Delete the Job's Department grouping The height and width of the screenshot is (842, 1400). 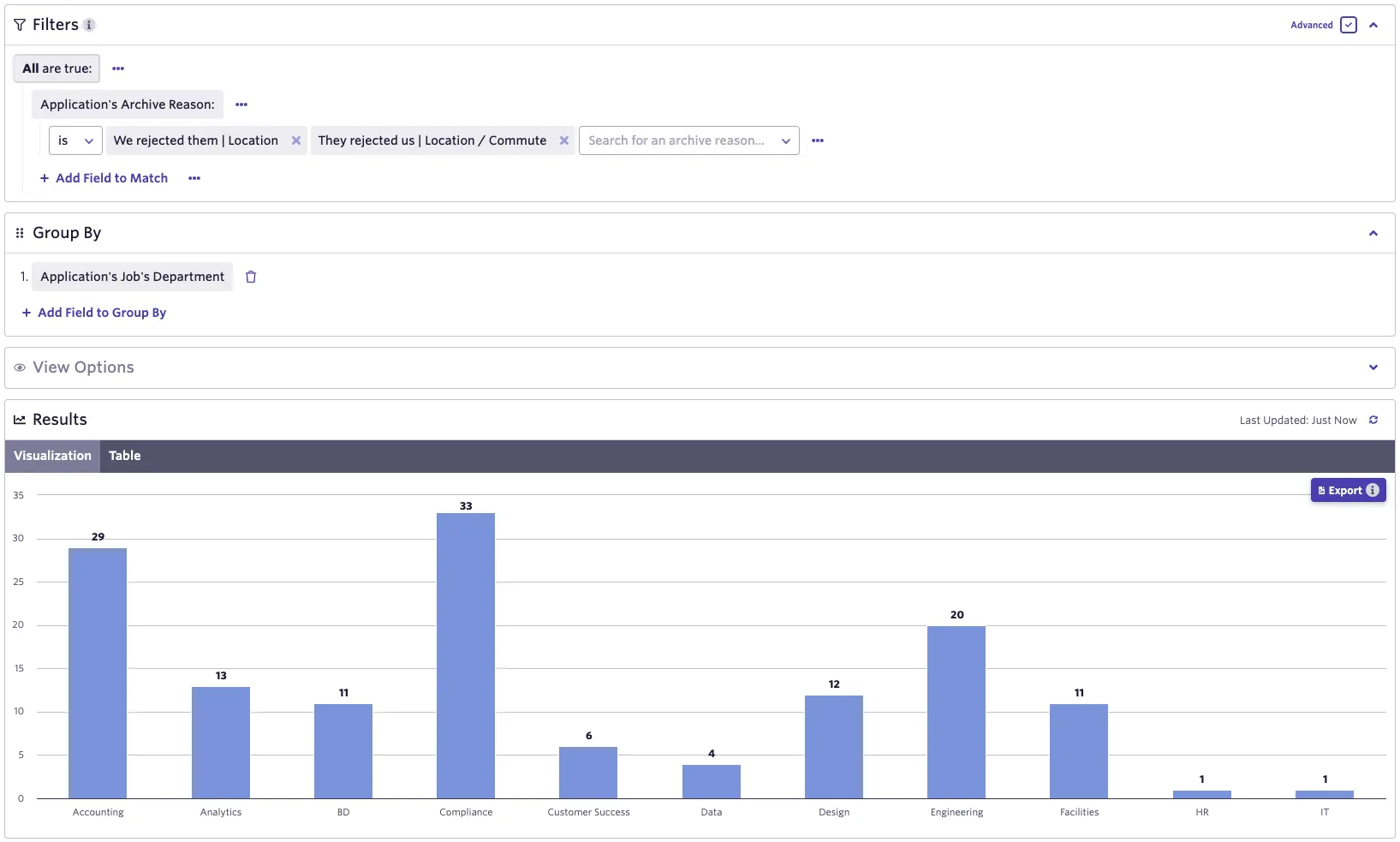click(x=251, y=277)
